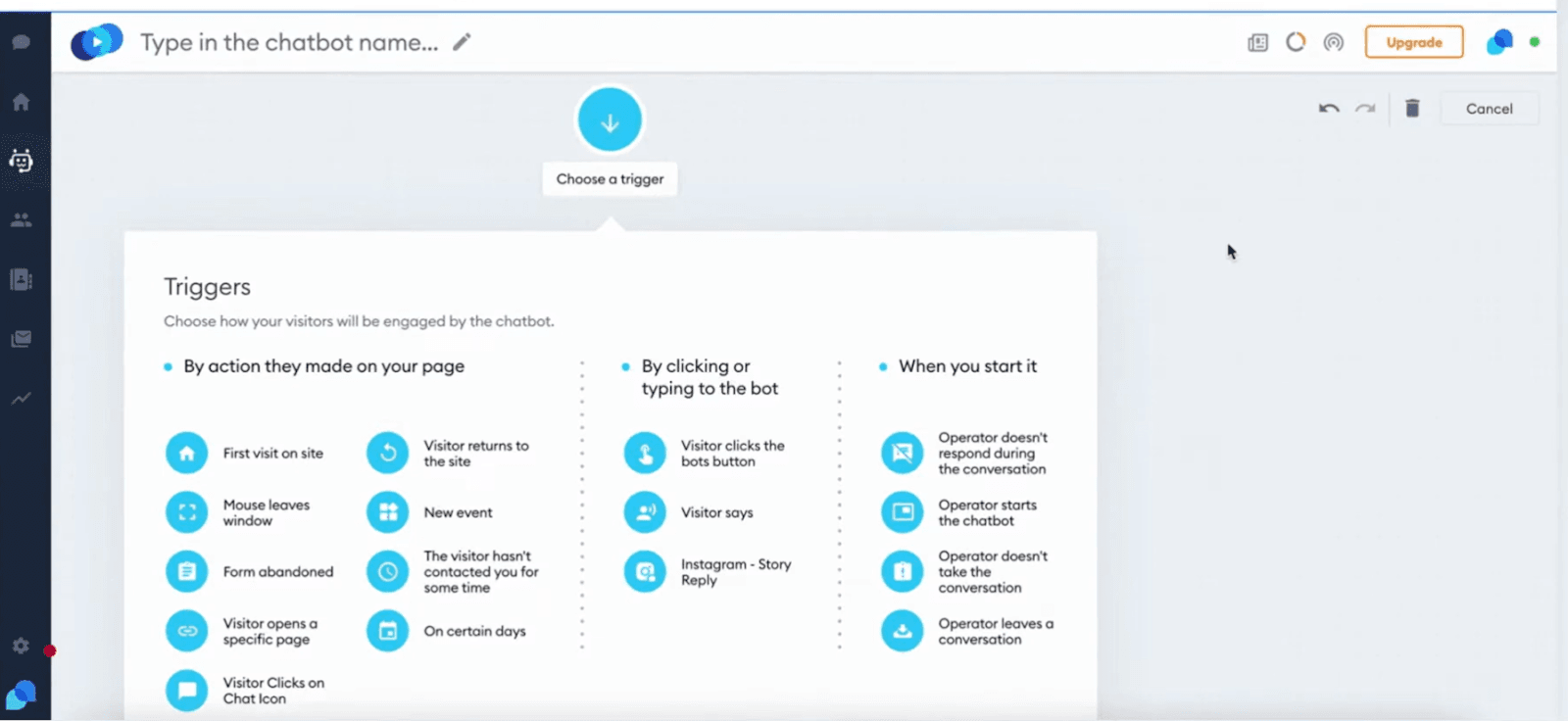Click the Choose a trigger label
This screenshot has width=1568, height=721.
tap(610, 179)
